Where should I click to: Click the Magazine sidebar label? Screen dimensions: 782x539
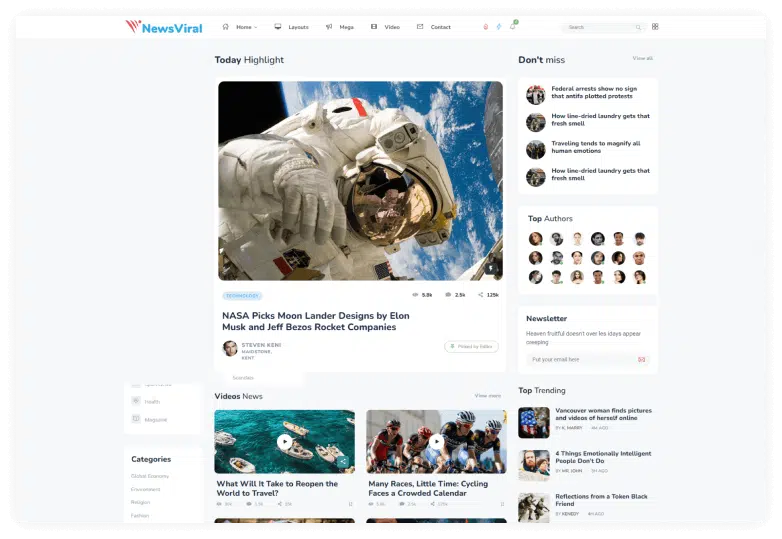pyautogui.click(x=156, y=420)
